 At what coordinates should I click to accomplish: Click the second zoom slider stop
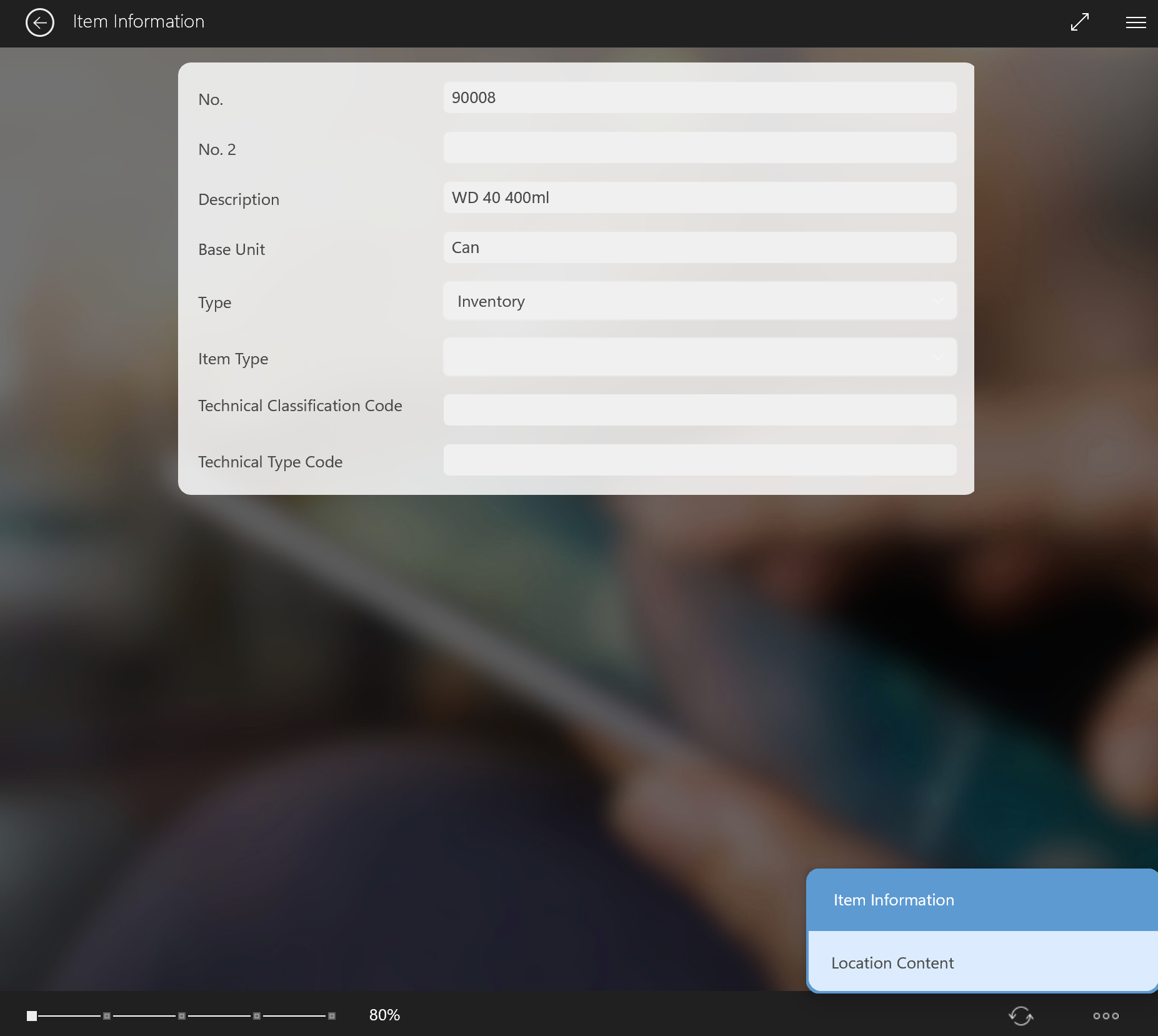pyautogui.click(x=107, y=1016)
